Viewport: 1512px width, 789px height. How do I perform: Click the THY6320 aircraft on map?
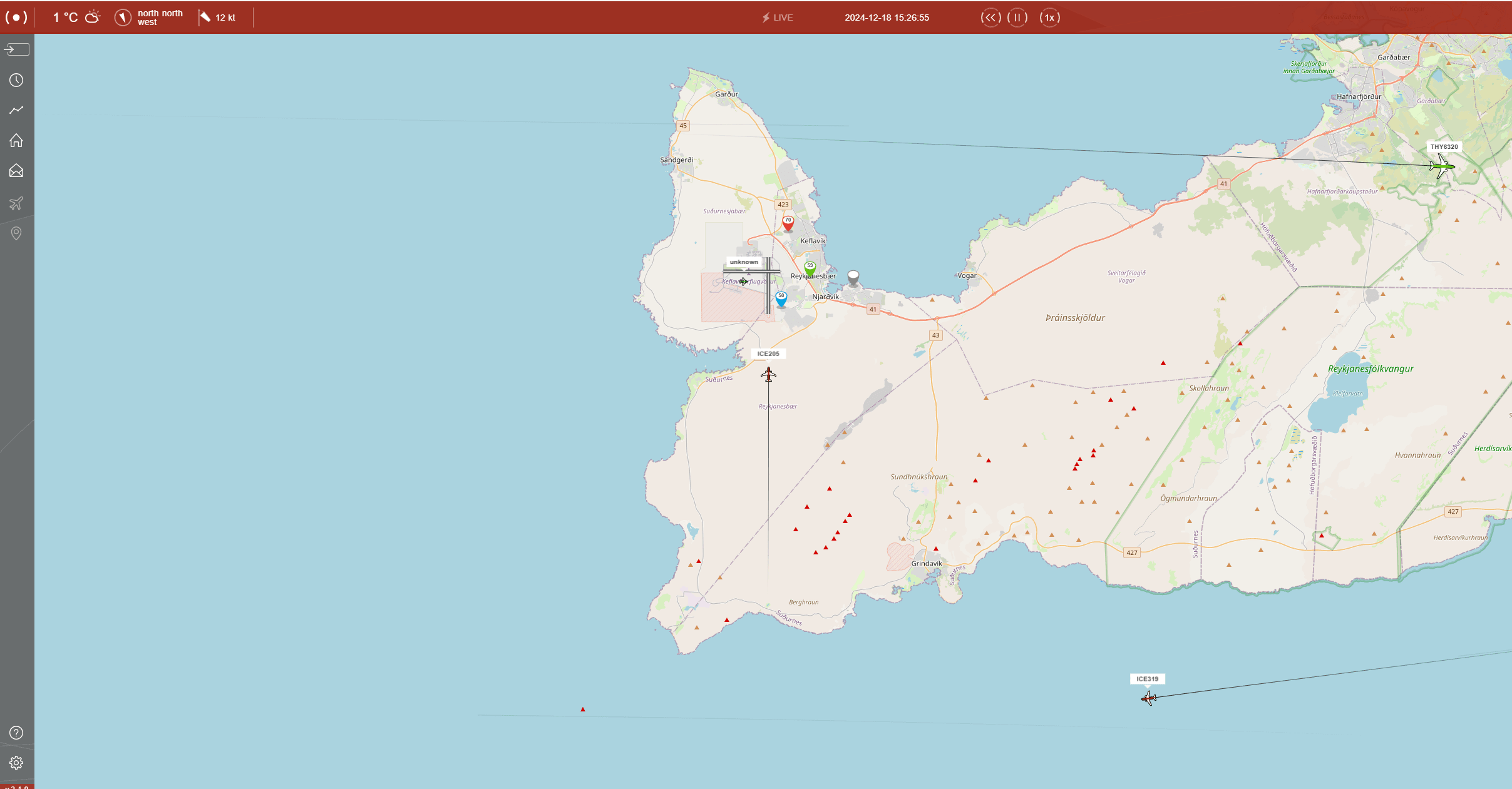pyautogui.click(x=1441, y=166)
